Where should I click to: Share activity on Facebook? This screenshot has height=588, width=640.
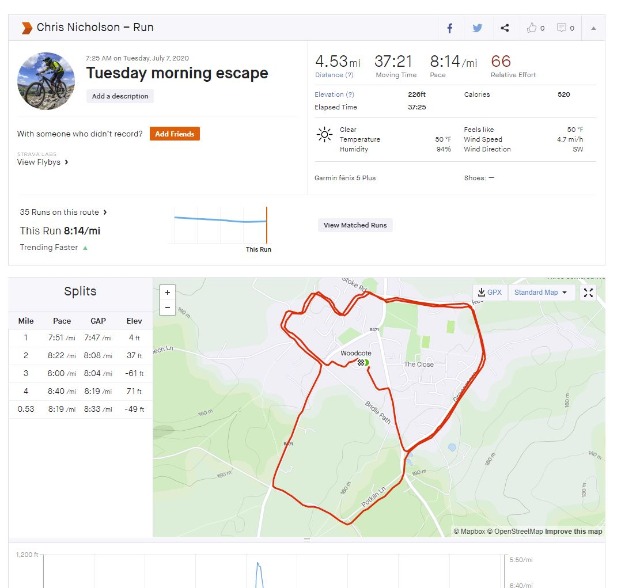coord(449,28)
